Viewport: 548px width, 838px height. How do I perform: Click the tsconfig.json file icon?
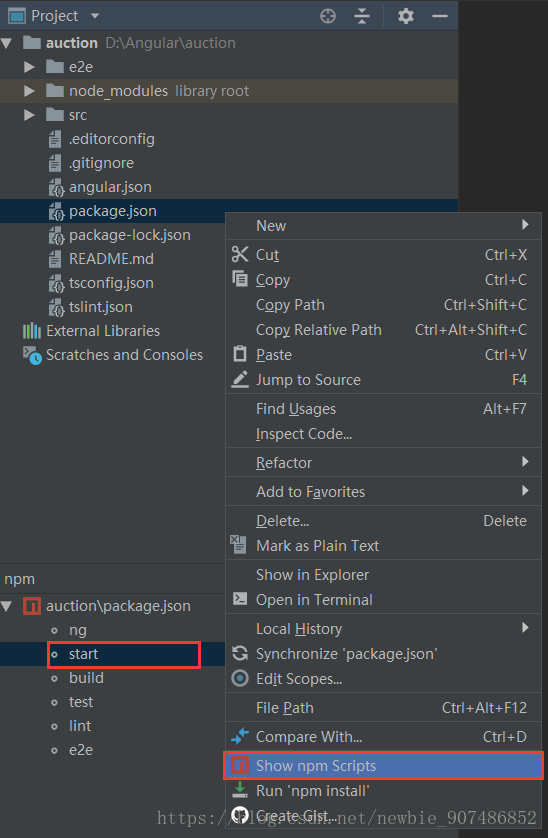coord(56,284)
